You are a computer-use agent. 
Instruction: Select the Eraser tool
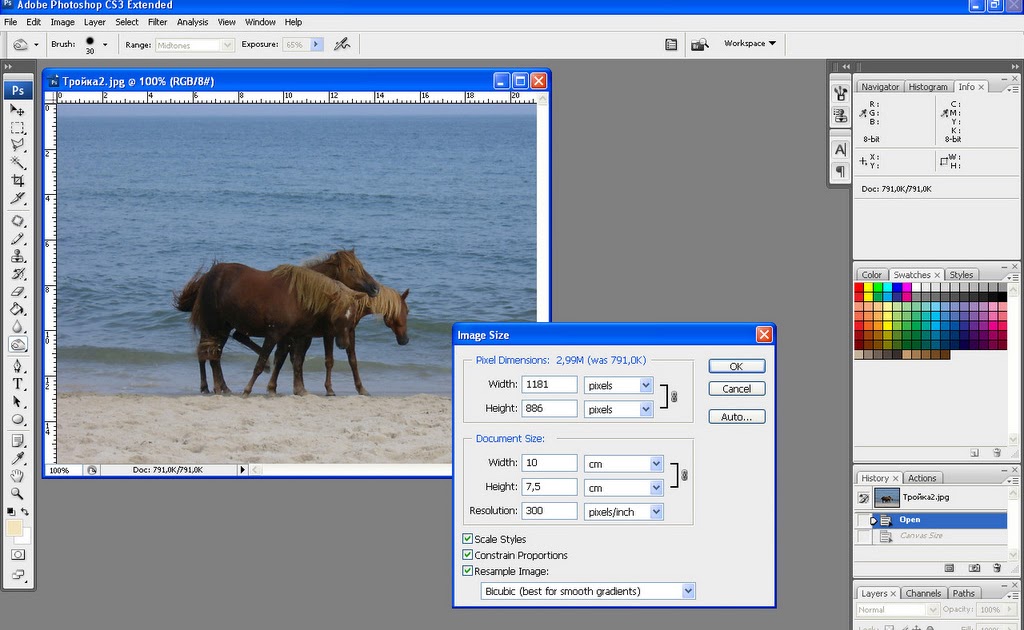click(18, 292)
